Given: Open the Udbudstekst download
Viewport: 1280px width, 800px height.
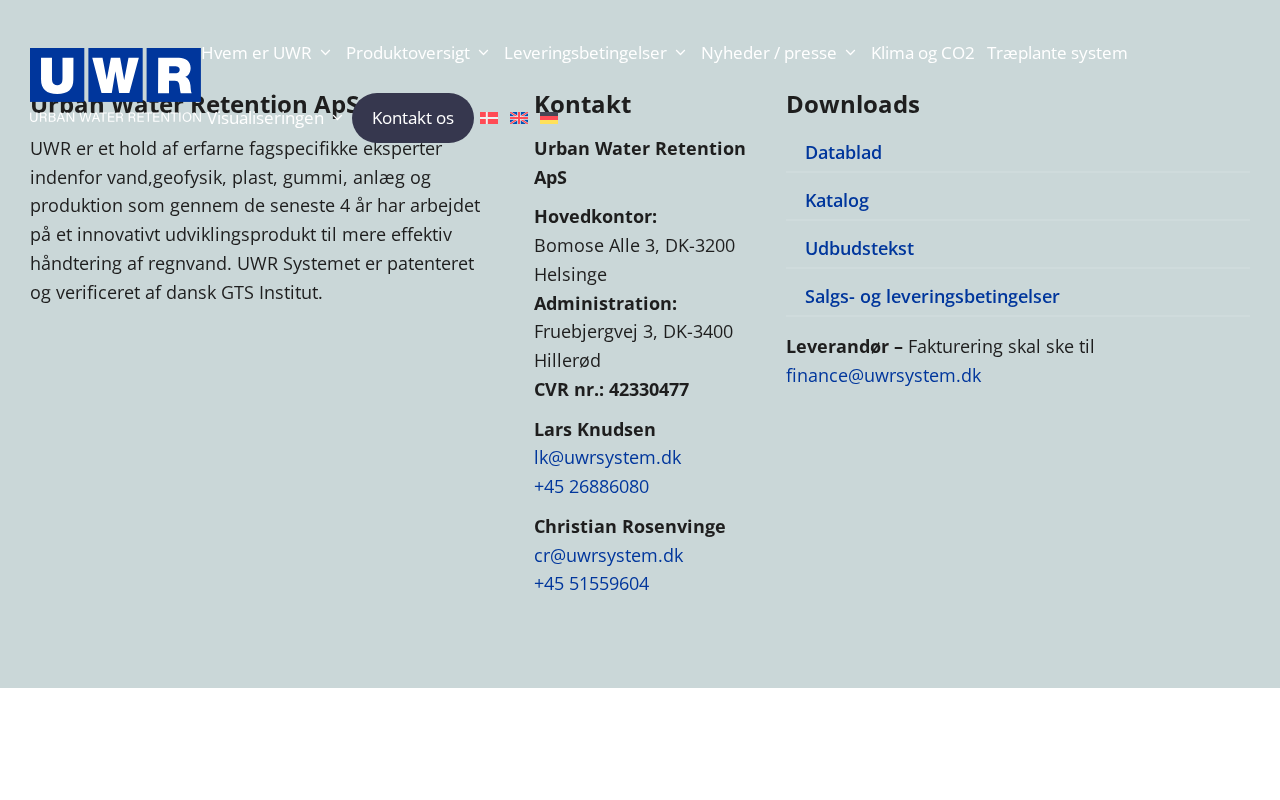Looking at the screenshot, I should (x=859, y=248).
